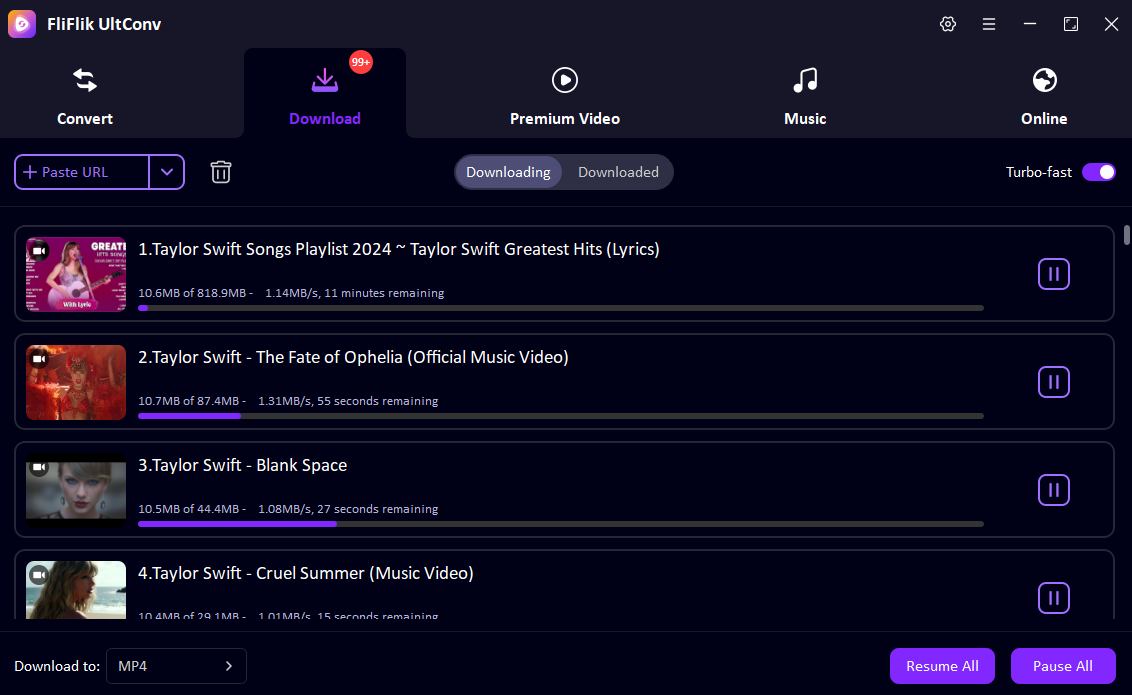Click the Resume All button
Image resolution: width=1132 pixels, height=695 pixels.
click(x=942, y=666)
